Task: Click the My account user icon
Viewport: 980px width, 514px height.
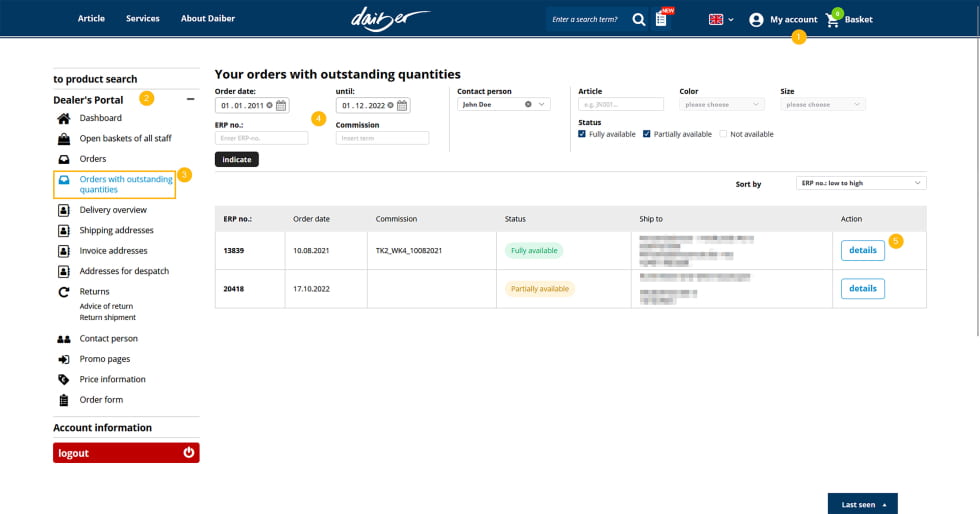Action: click(756, 19)
